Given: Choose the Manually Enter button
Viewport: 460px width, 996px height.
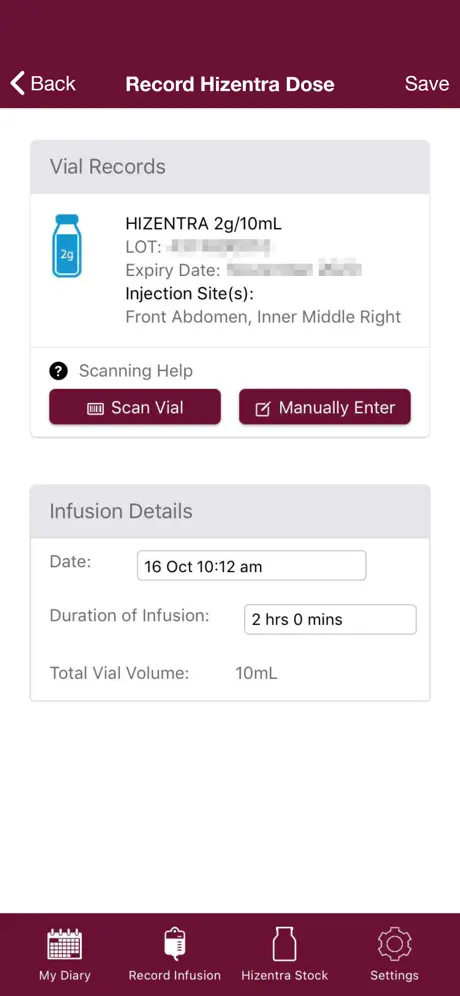Looking at the screenshot, I should pos(325,407).
